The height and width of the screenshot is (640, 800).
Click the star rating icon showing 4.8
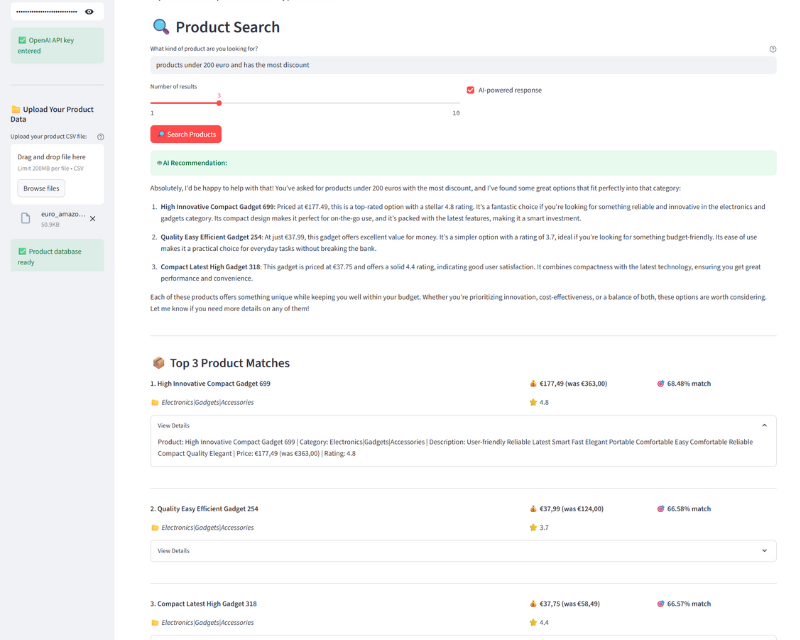tap(533, 402)
